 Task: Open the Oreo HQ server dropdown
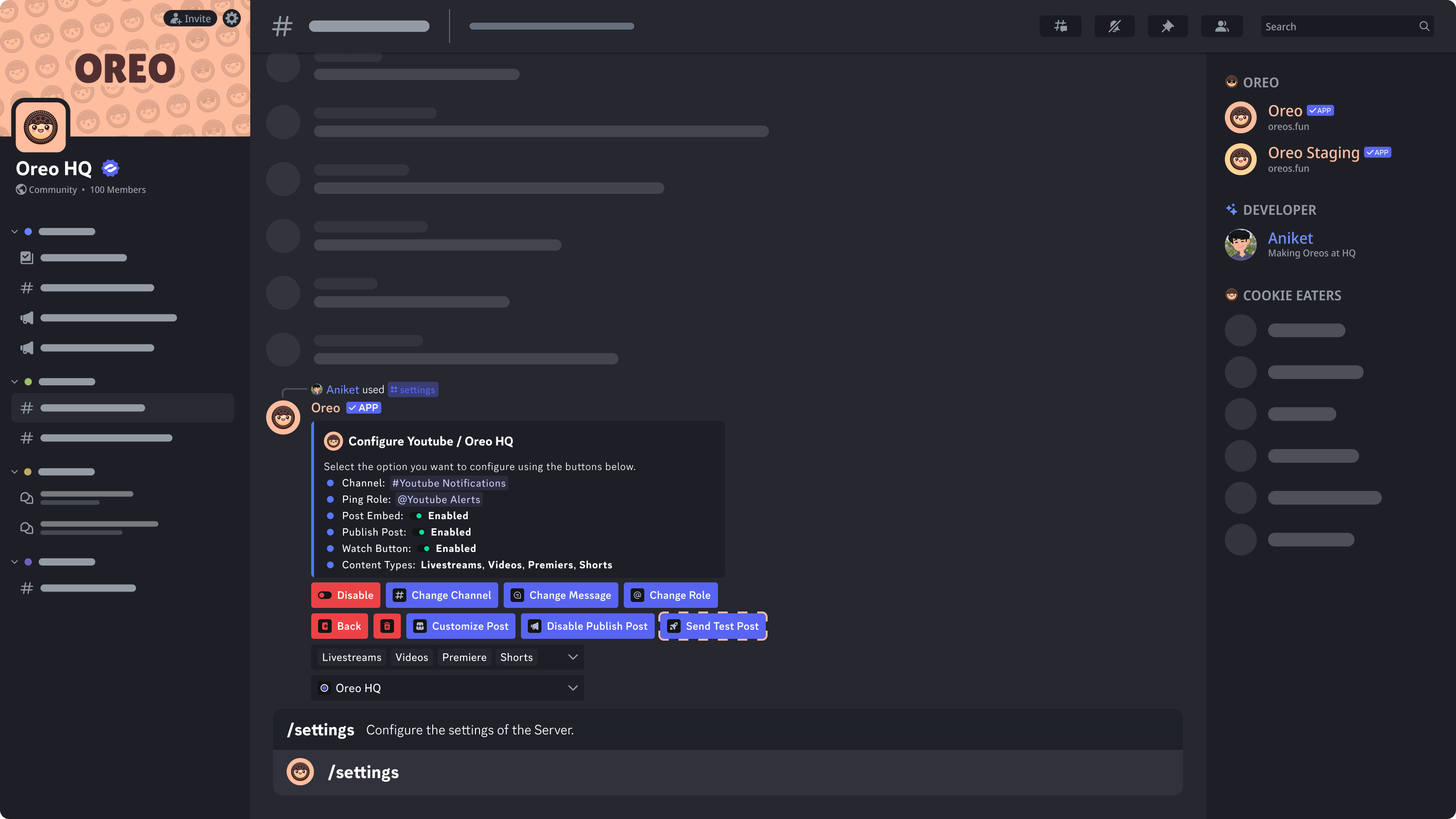pyautogui.click(x=447, y=688)
